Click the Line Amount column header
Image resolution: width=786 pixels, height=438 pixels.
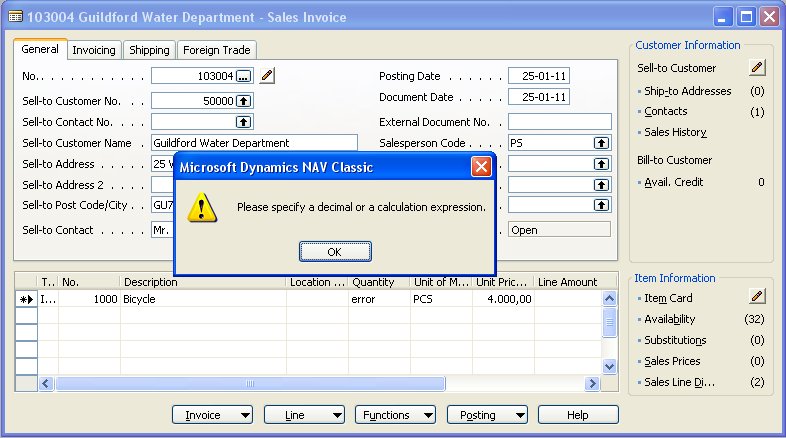tap(568, 282)
